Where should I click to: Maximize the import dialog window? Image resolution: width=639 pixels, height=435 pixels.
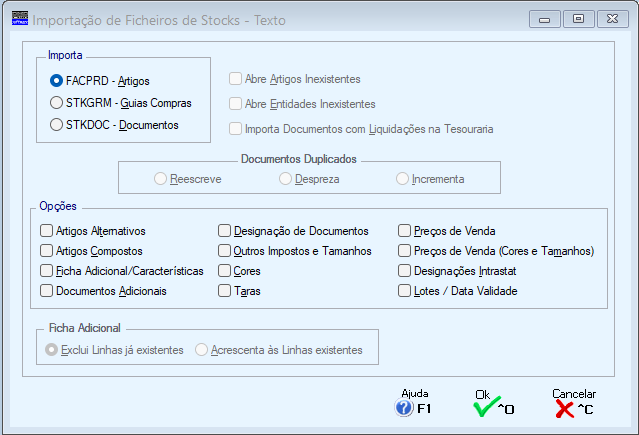click(578, 19)
